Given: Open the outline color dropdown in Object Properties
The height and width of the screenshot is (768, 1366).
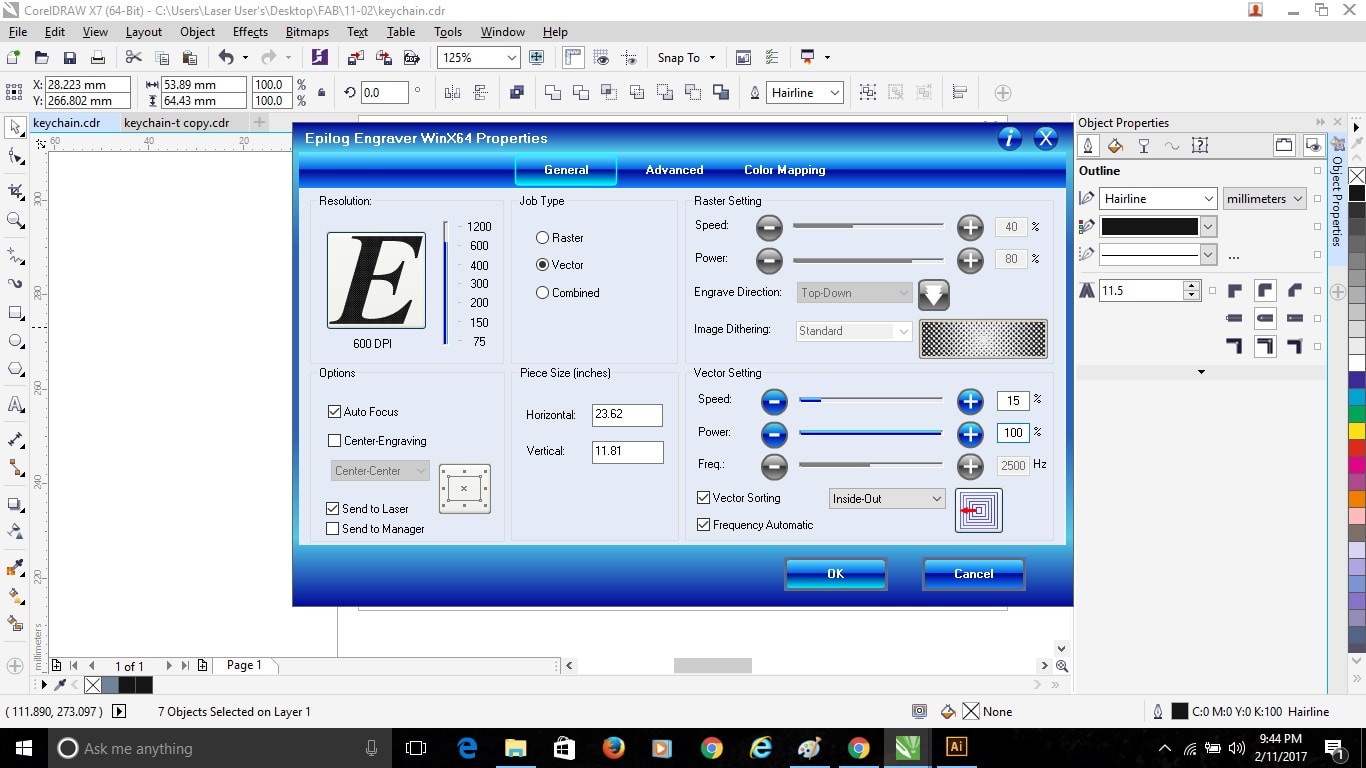Looking at the screenshot, I should 1208,227.
